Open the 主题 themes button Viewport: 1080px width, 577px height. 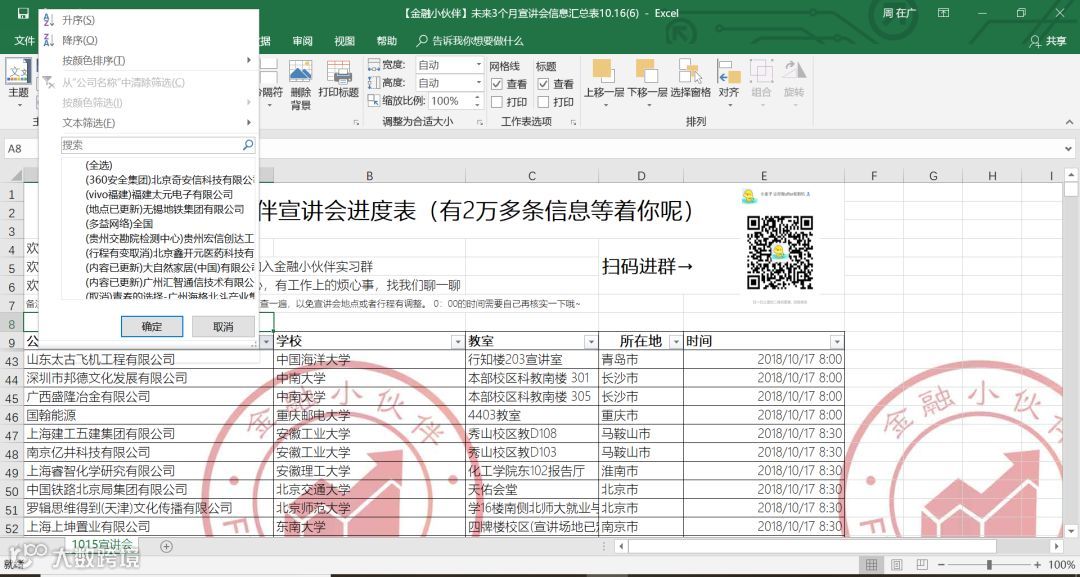click(19, 83)
